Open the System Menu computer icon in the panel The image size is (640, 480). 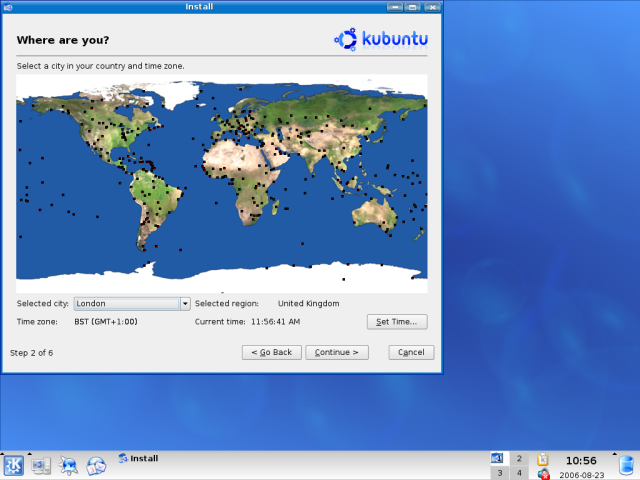[41, 466]
